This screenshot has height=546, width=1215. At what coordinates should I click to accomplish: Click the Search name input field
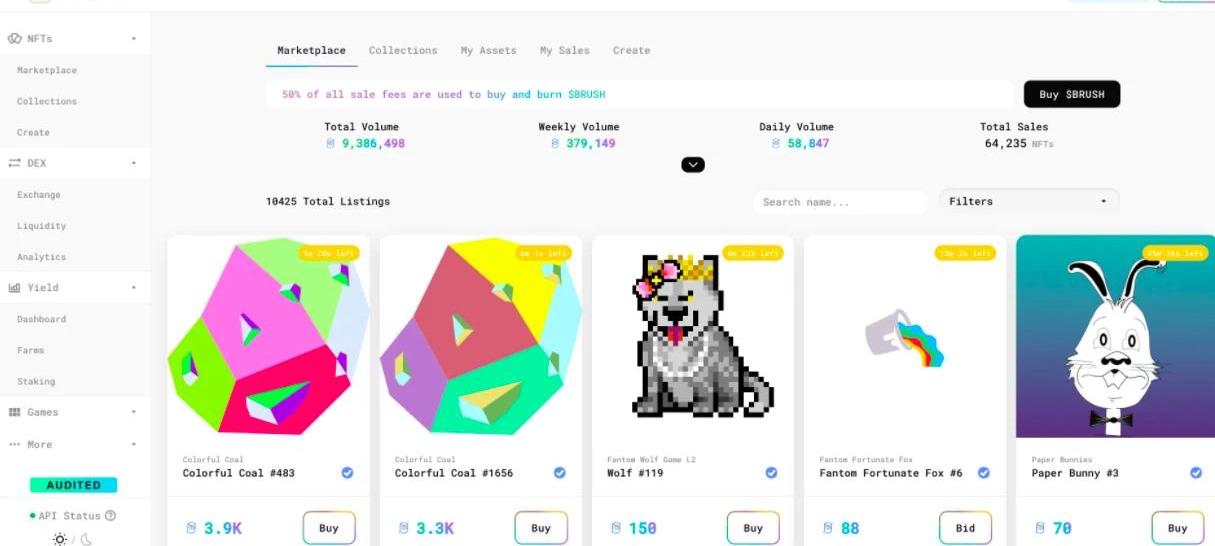(x=840, y=202)
